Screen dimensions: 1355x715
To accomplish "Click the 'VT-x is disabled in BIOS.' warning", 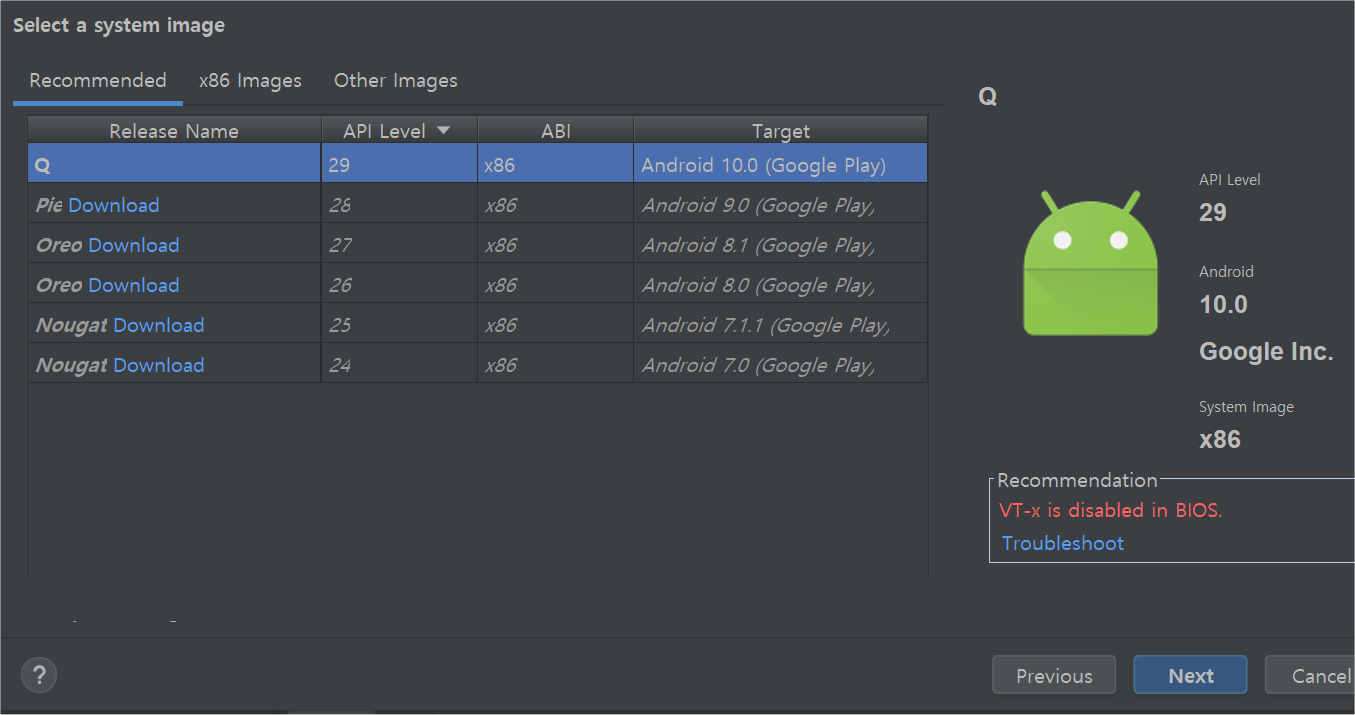I will coord(1111,510).
